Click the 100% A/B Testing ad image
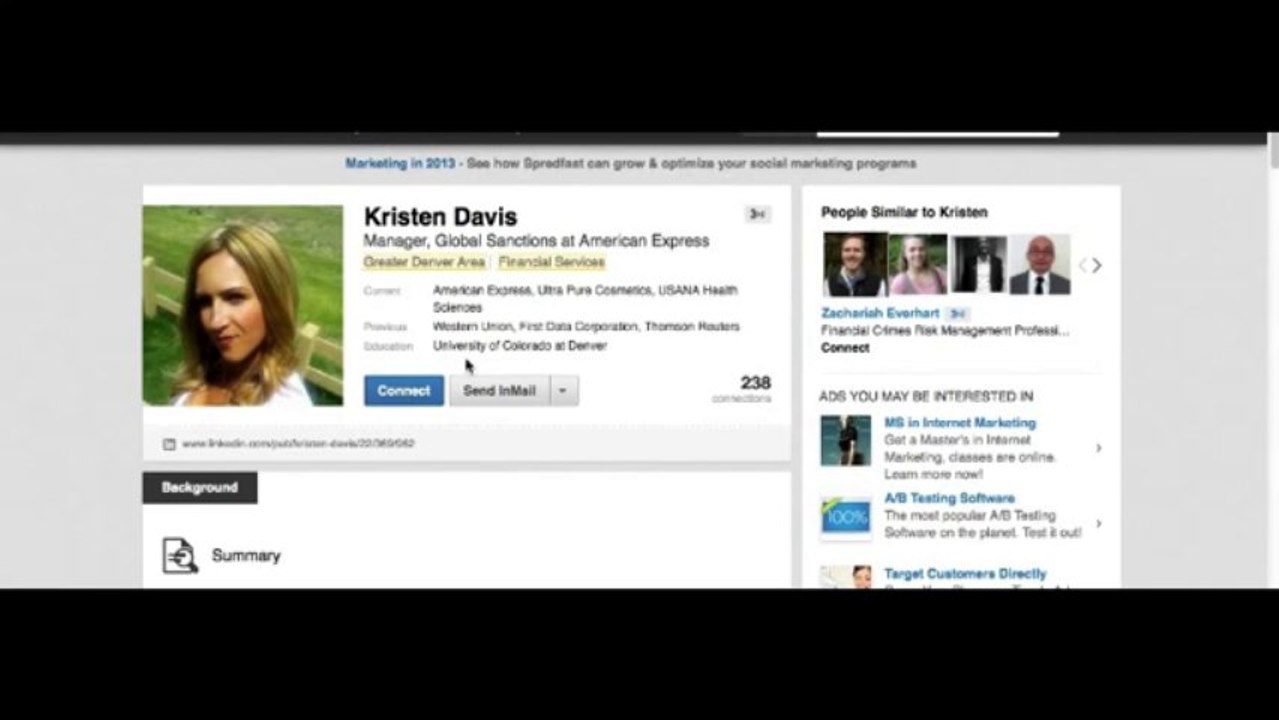The width and height of the screenshot is (1279, 720). [846, 517]
